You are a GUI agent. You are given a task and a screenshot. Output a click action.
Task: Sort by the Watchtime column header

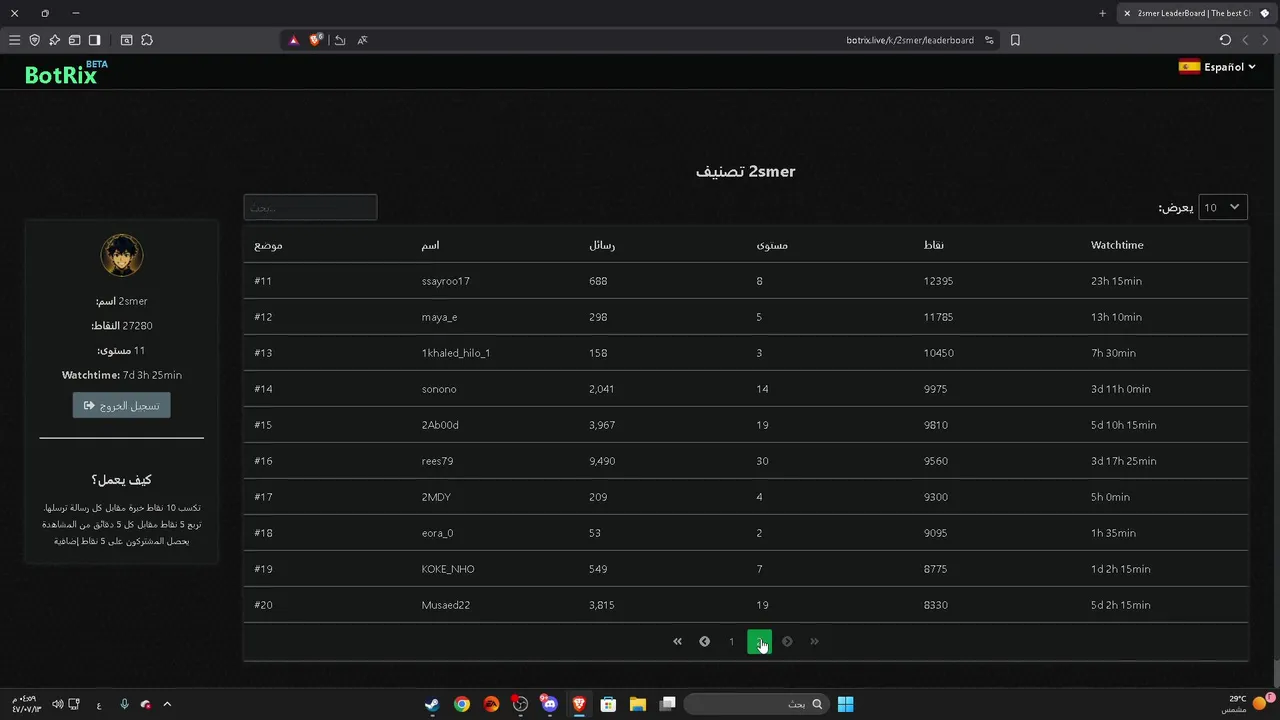pos(1117,245)
